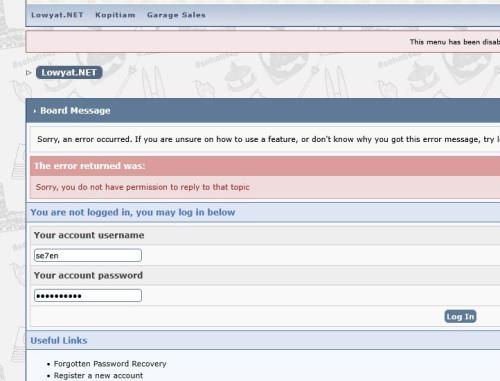Click the Log In button
Viewport: 500px width, 381px height.
pos(460,316)
